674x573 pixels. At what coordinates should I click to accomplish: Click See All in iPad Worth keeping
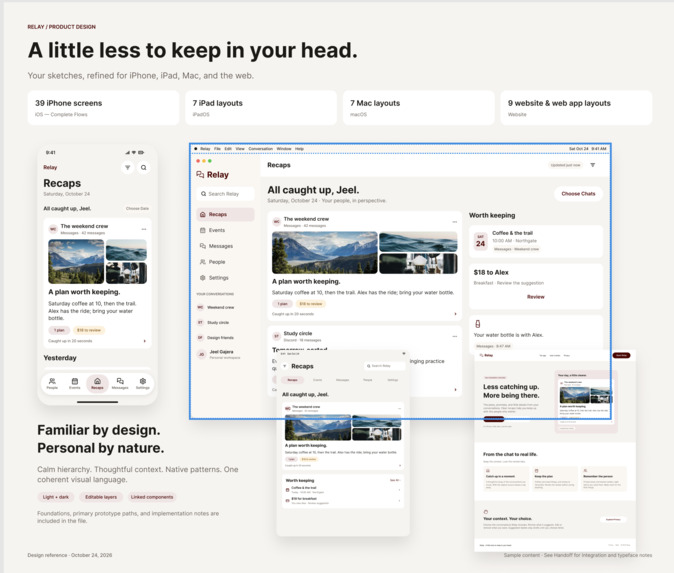pyautogui.click(x=395, y=480)
